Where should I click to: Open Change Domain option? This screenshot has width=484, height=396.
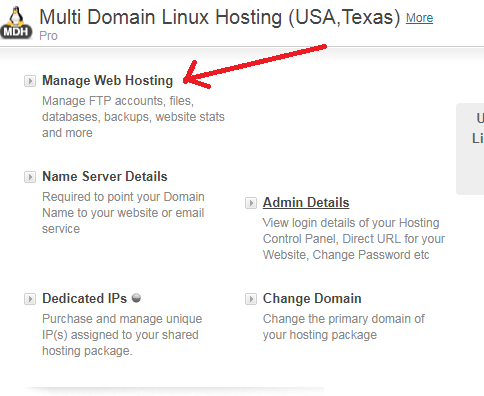pyautogui.click(x=312, y=299)
